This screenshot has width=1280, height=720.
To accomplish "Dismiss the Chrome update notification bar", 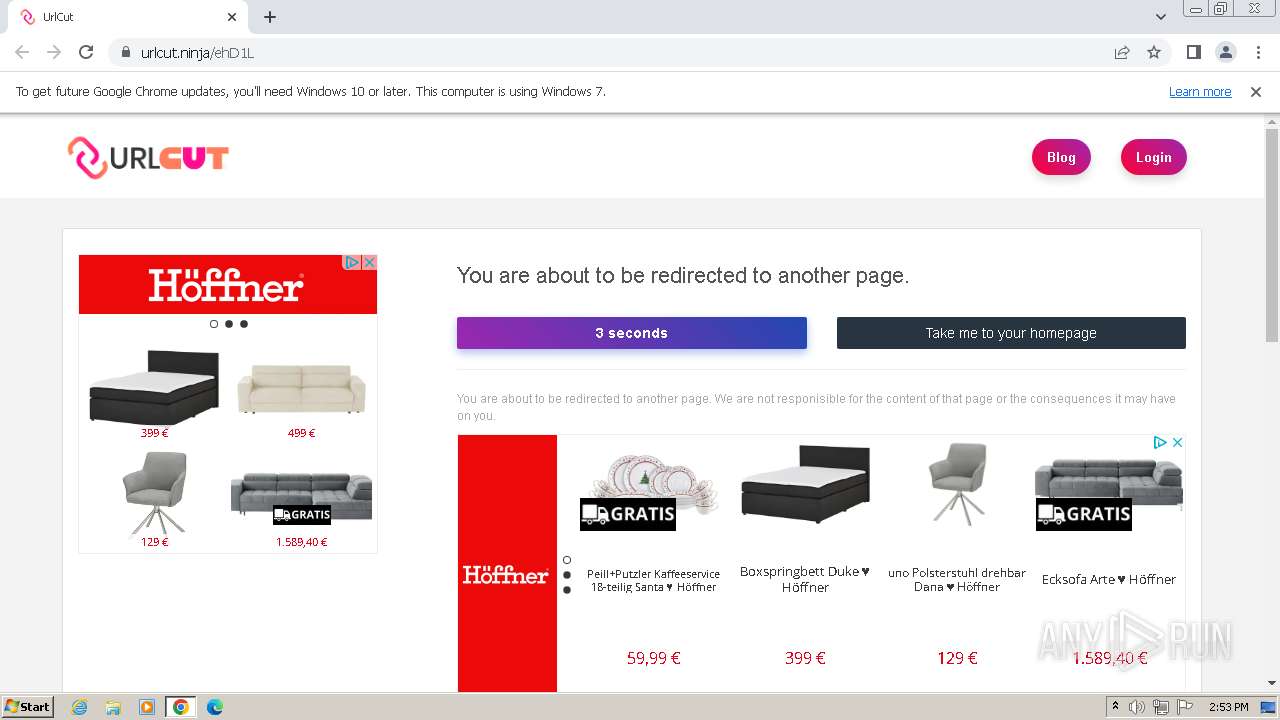I will (x=1256, y=92).
